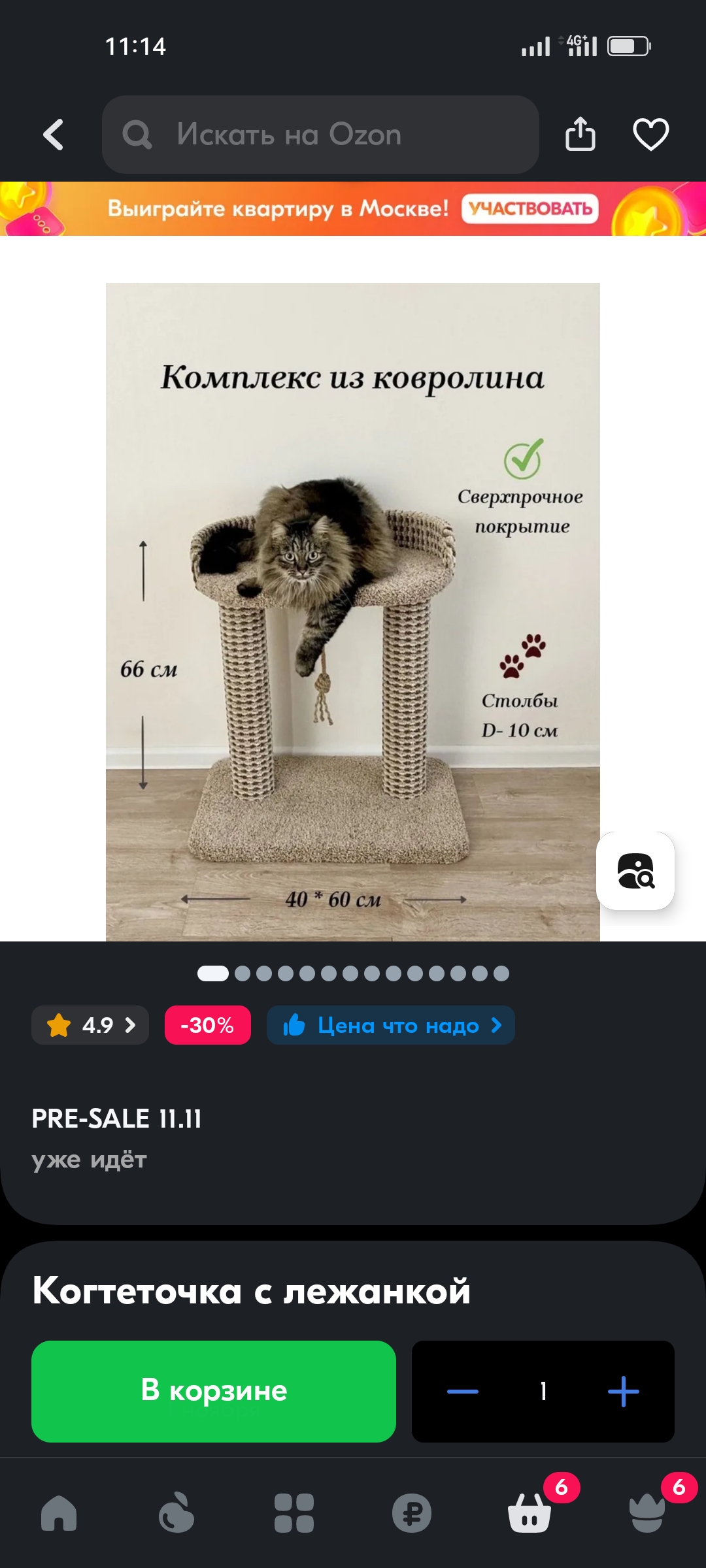Image resolution: width=706 pixels, height=1568 pixels.
Task: Go back with the left arrow
Action: [54, 135]
